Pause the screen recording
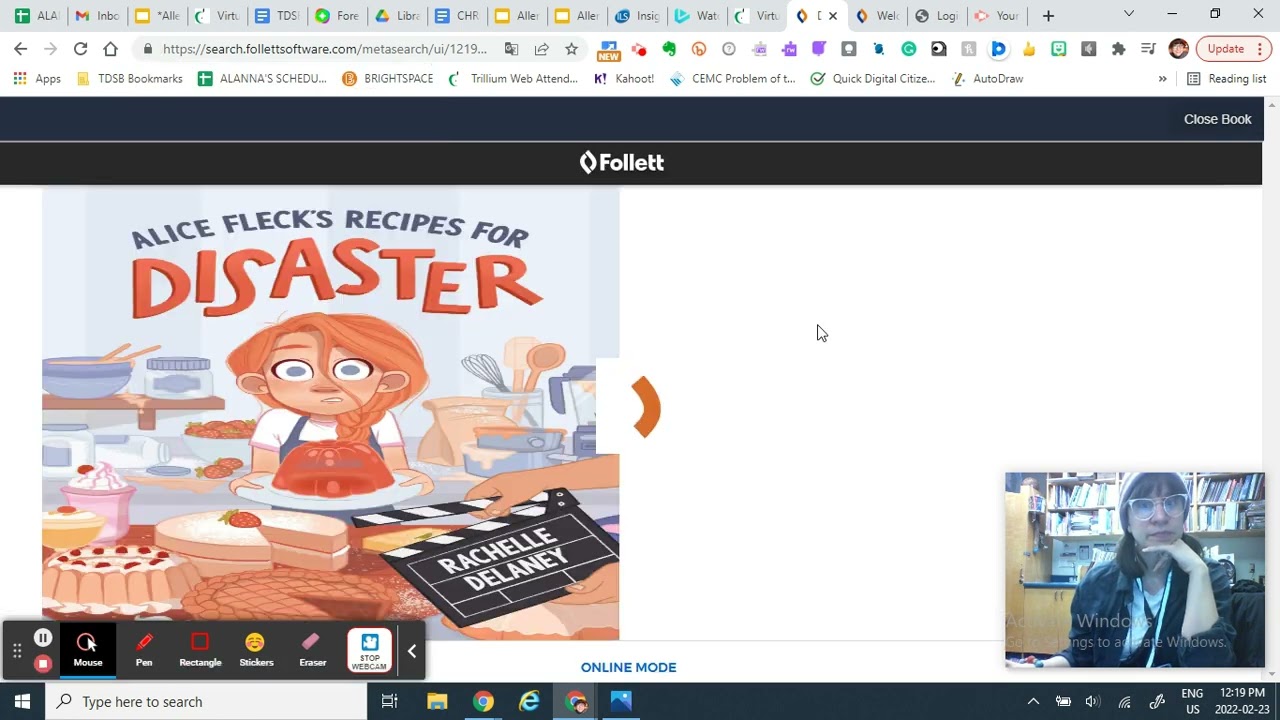This screenshot has height=720, width=1280. point(43,638)
